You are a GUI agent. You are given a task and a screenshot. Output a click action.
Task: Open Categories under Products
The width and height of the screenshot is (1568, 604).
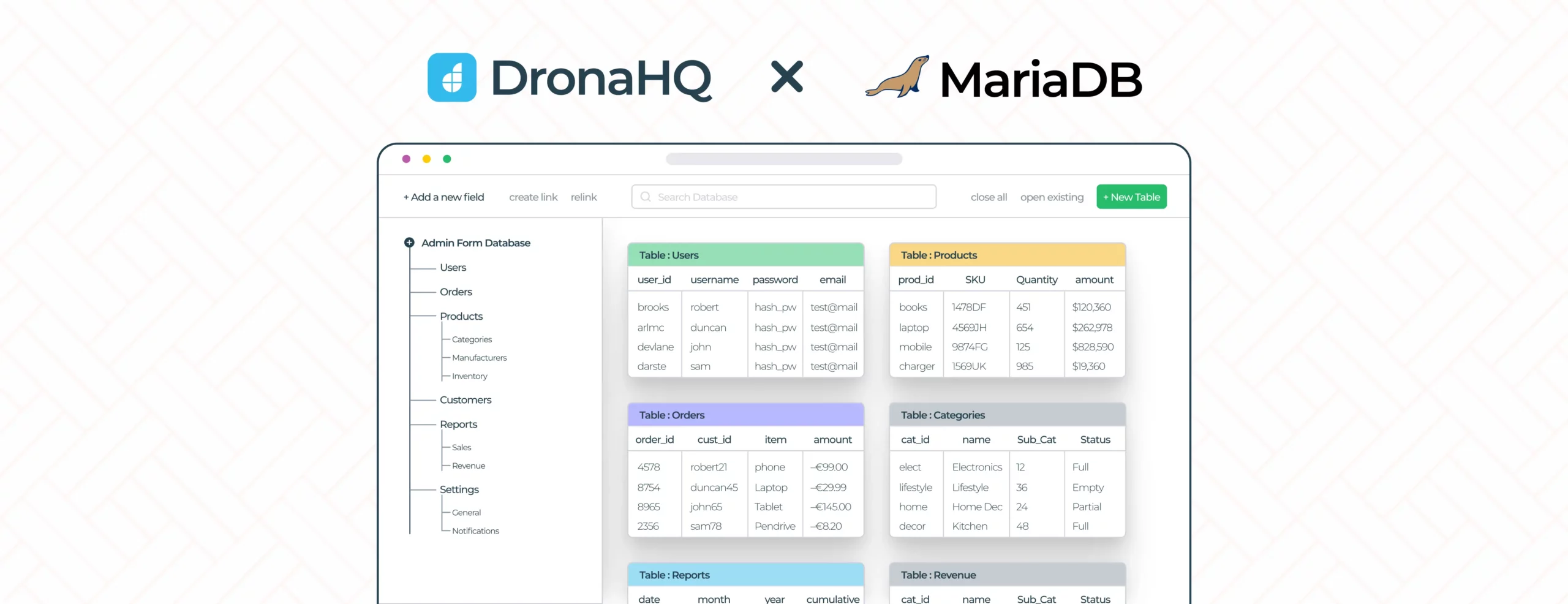pyautogui.click(x=472, y=339)
